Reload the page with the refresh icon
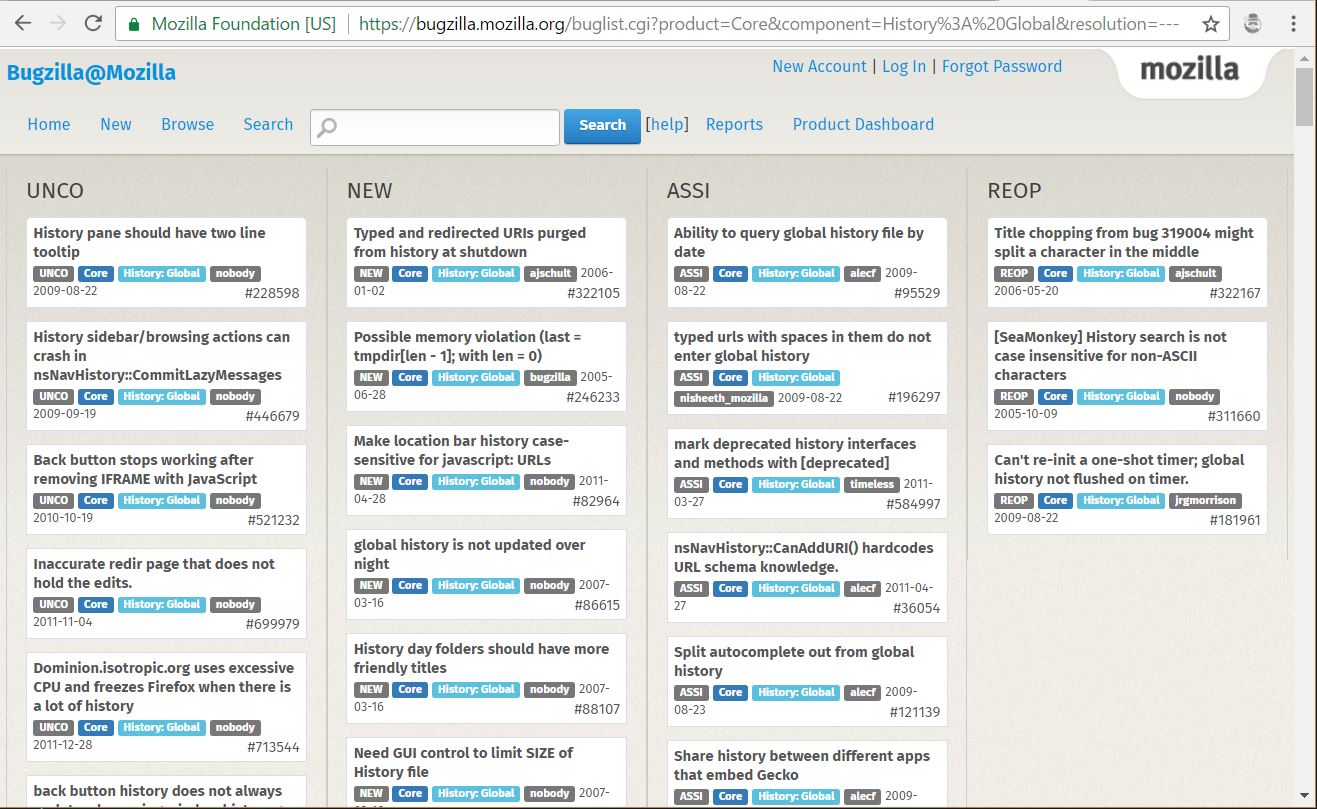Screen dimensions: 1317x809 [93, 23]
